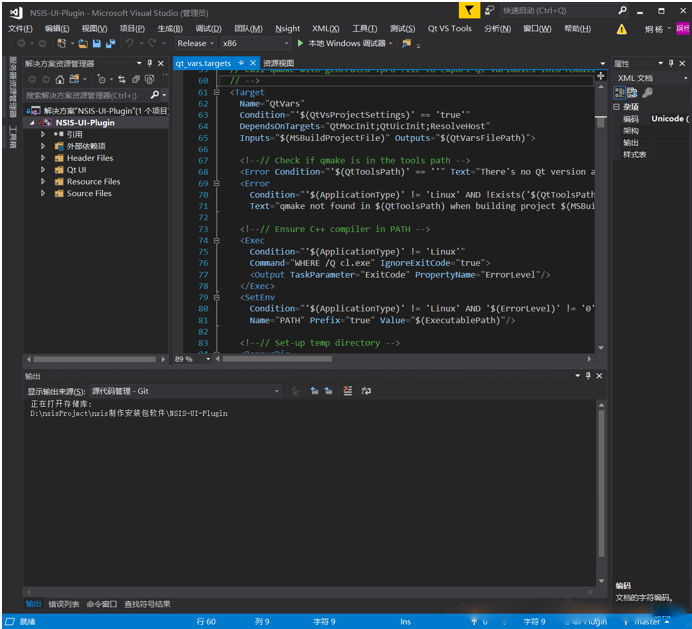Select the Qt UI folder in tree
This screenshot has width=692, height=629.
pos(76,170)
